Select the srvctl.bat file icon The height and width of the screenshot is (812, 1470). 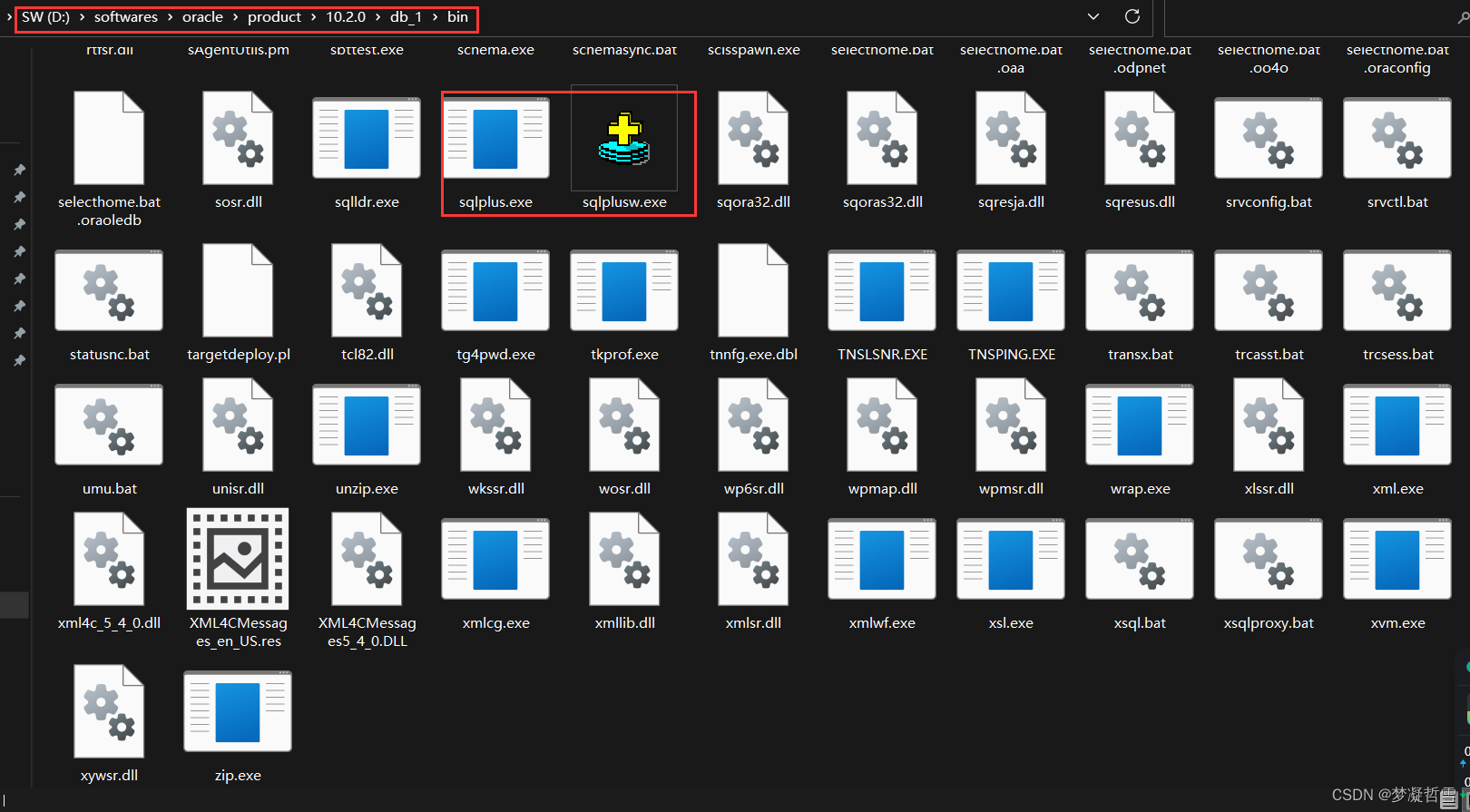(x=1397, y=139)
